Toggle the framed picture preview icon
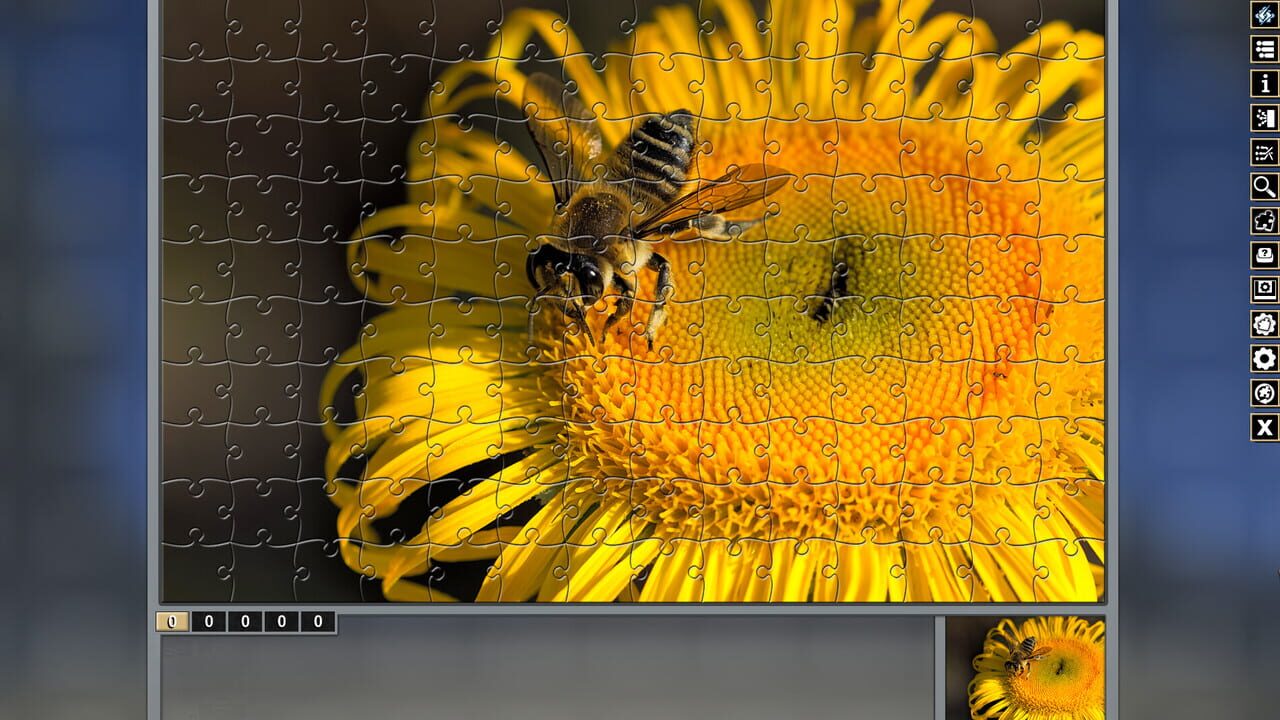 pos(1265,289)
